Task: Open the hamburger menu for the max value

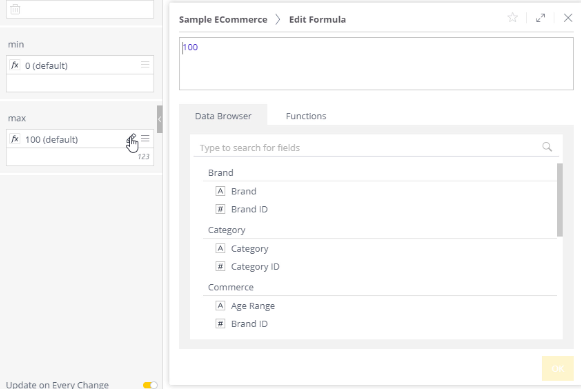Action: tap(145, 139)
